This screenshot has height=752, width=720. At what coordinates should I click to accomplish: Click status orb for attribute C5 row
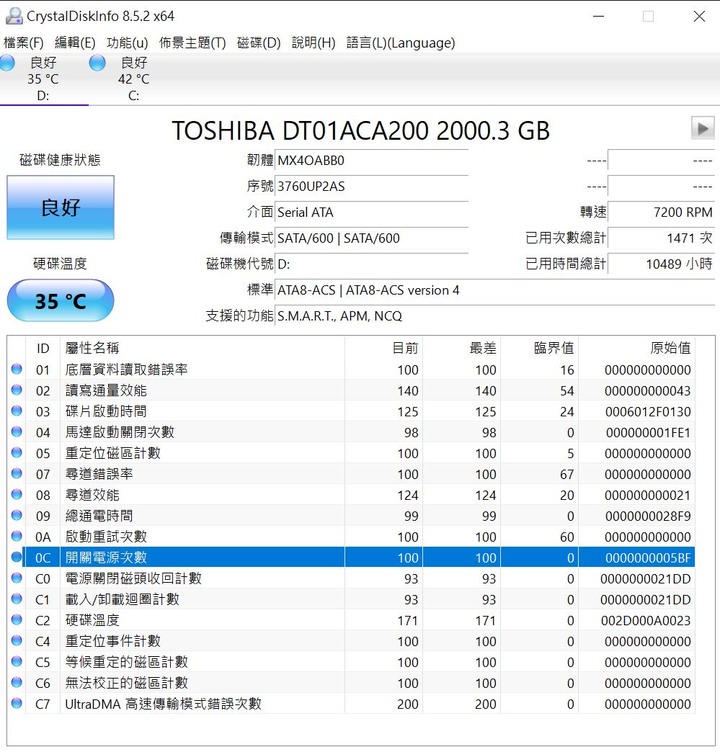pos(17,661)
